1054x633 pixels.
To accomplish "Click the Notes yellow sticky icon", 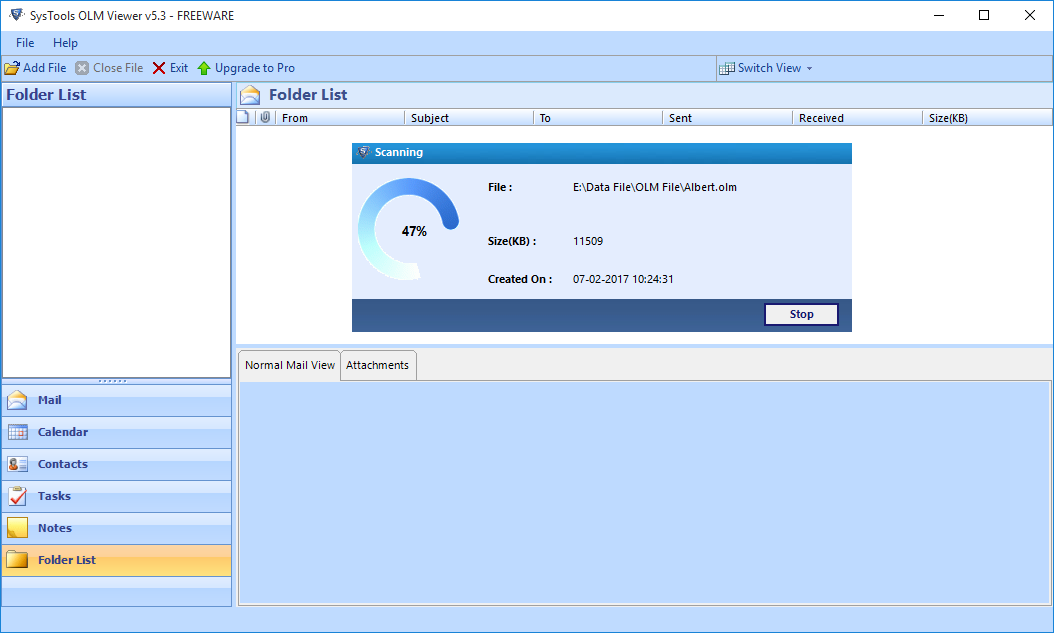I will tap(17, 528).
